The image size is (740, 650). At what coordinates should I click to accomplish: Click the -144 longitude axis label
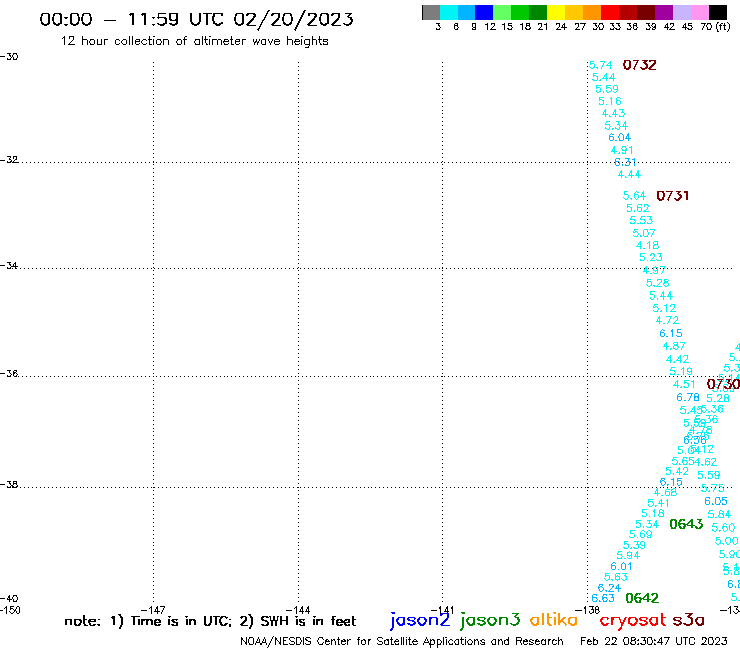(298, 610)
